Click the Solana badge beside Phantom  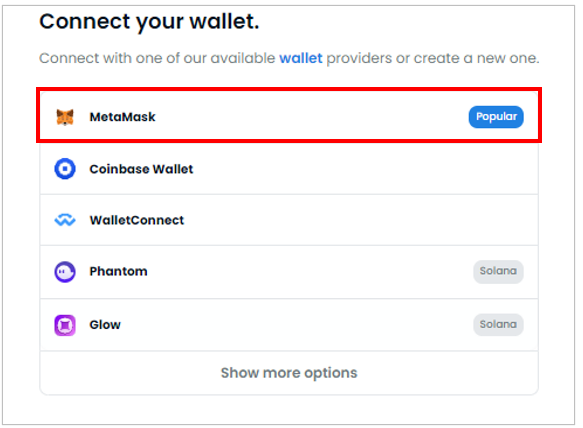click(x=498, y=271)
